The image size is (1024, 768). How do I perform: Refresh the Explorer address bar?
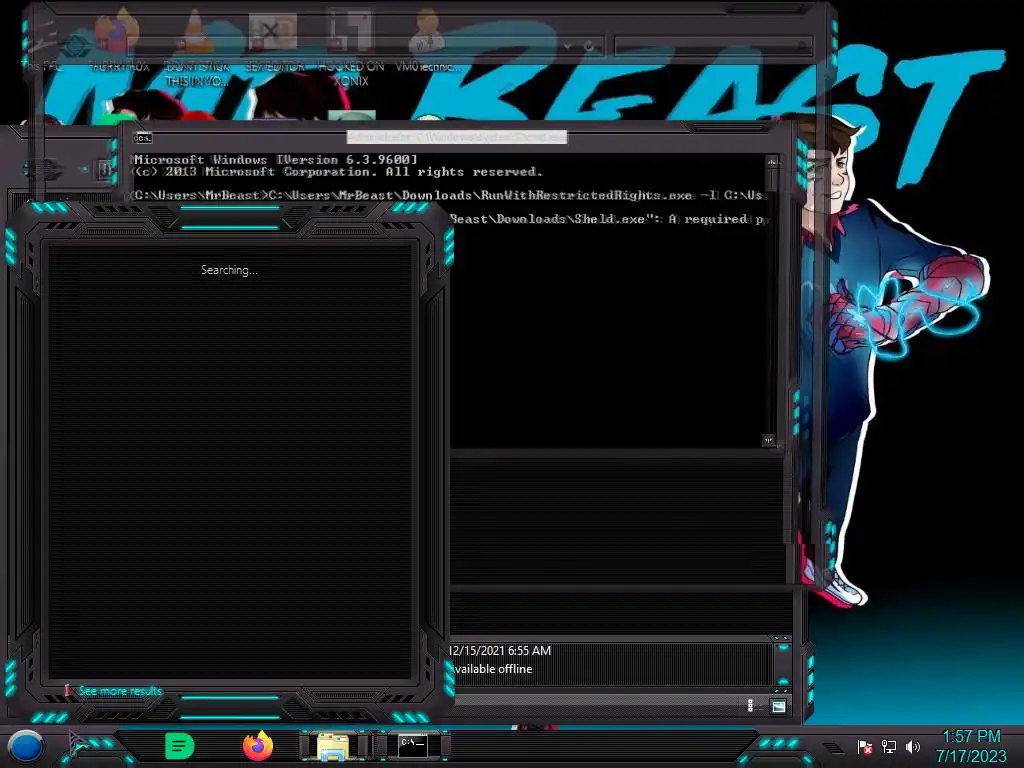pyautogui.click(x=588, y=46)
